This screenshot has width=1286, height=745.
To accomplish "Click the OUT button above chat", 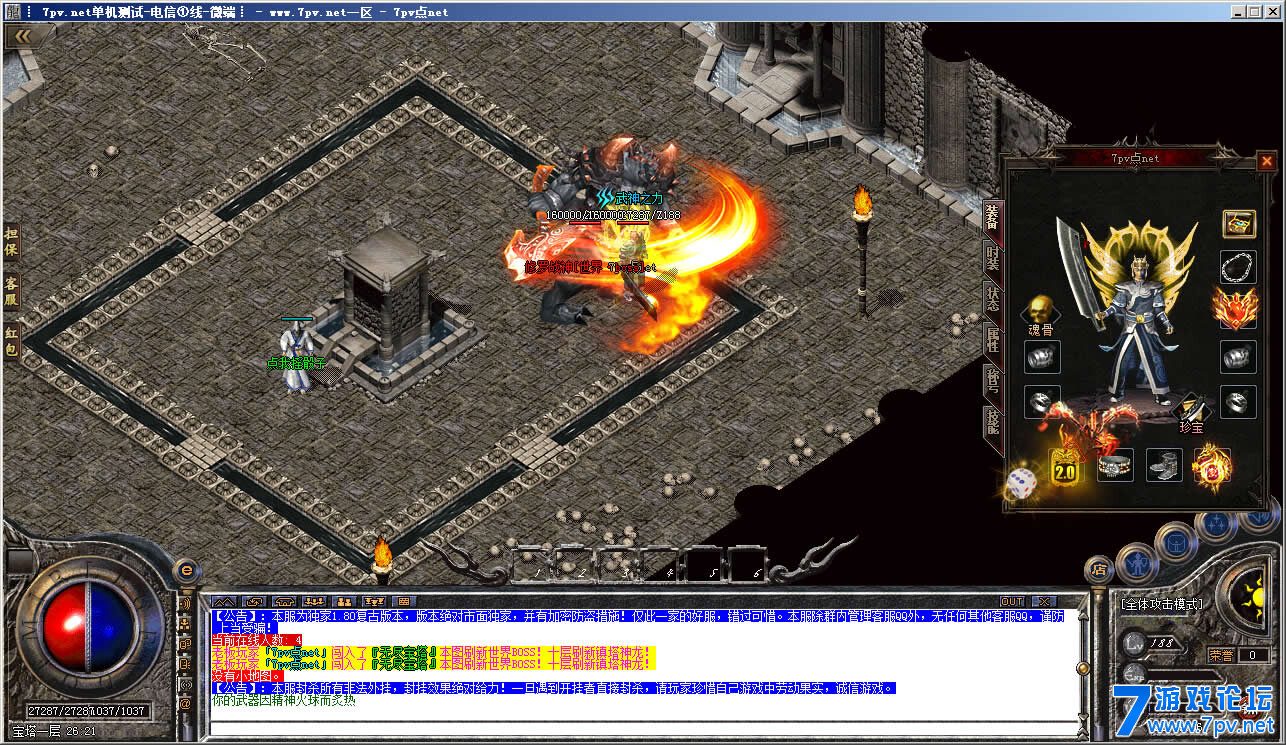I will (x=1013, y=601).
